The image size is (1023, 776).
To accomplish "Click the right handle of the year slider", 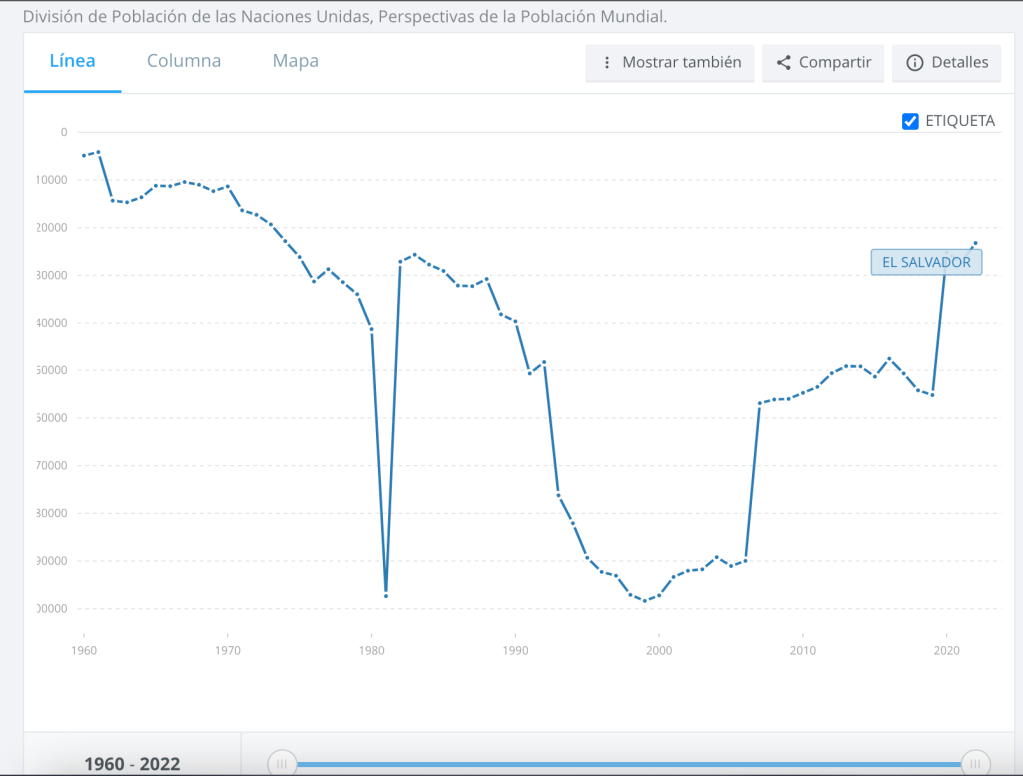I will tap(975, 764).
